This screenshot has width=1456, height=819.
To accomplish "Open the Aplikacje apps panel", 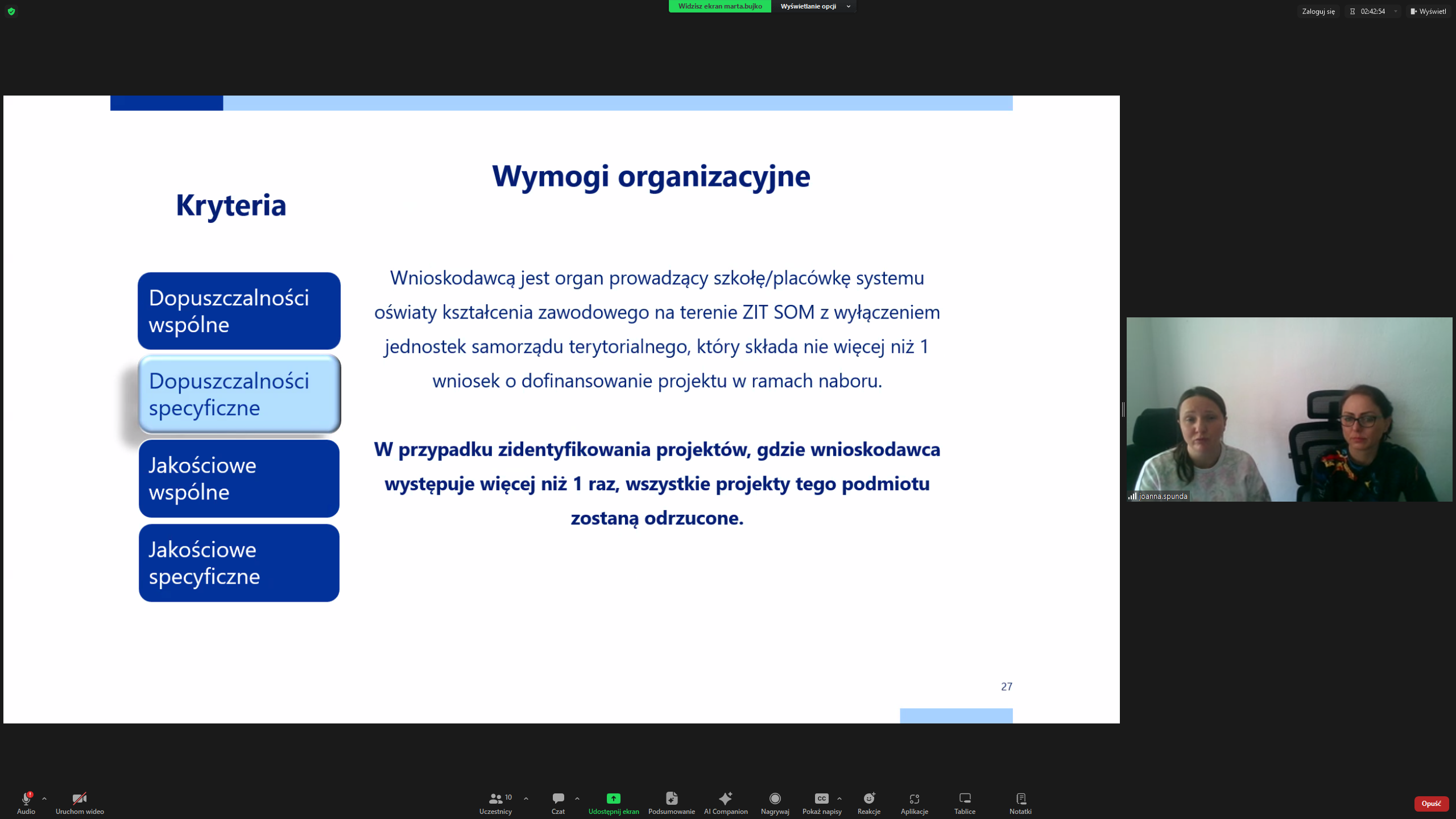I will (914, 803).
